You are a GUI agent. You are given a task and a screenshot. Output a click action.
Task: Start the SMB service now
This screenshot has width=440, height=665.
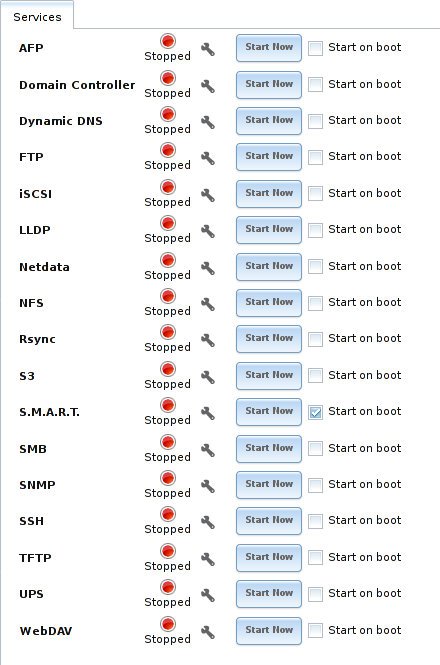click(269, 449)
